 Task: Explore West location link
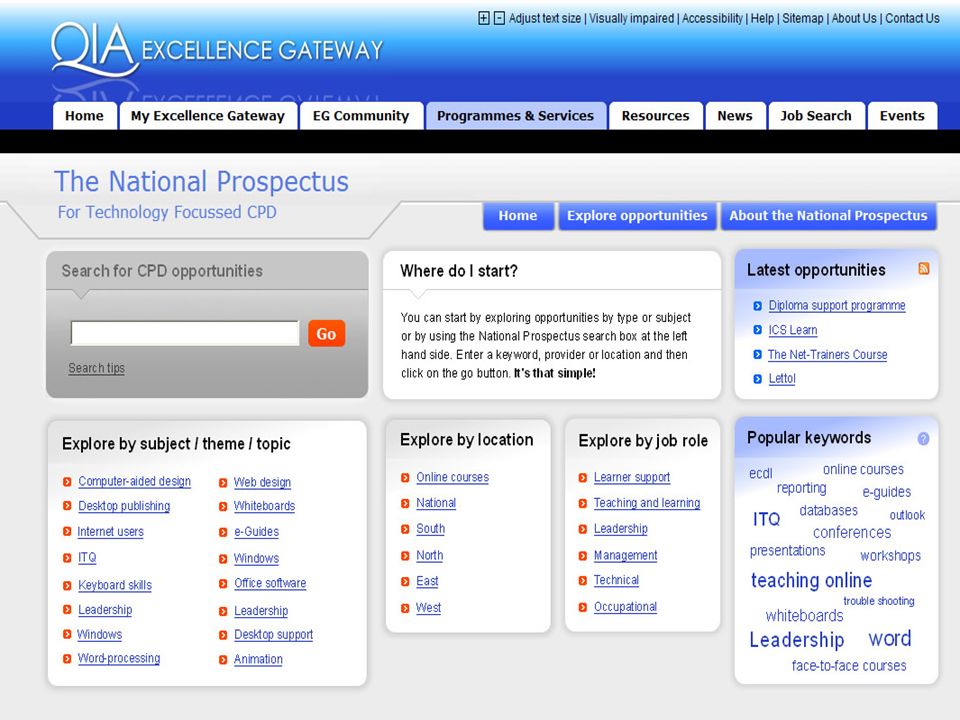[429, 608]
